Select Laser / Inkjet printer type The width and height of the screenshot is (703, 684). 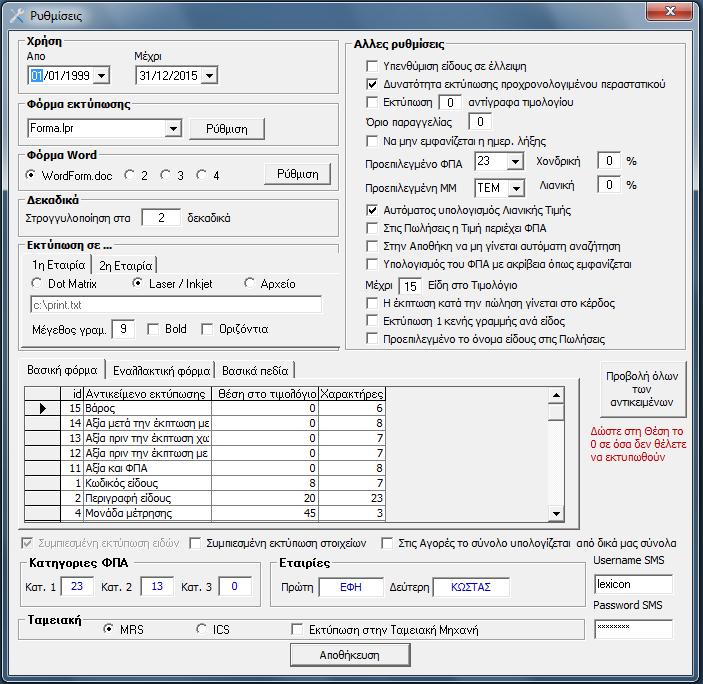[138, 283]
